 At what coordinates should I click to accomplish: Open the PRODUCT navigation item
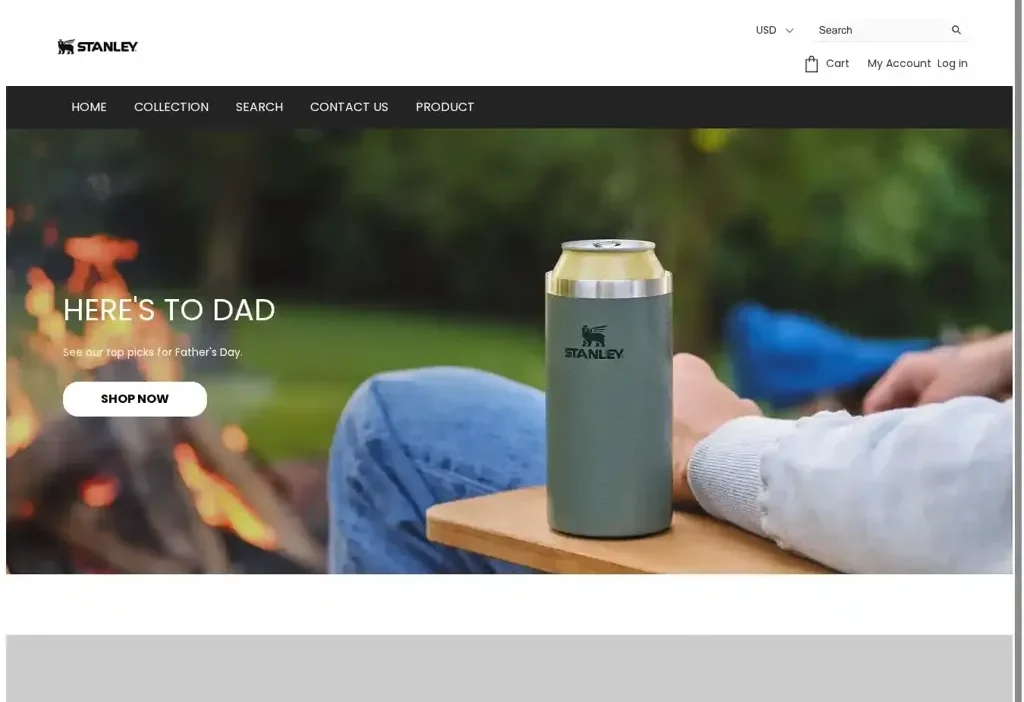point(445,107)
